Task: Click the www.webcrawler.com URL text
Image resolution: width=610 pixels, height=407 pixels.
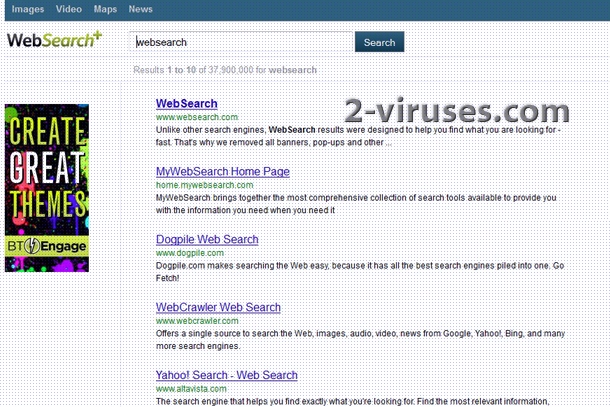Action: coord(197,321)
